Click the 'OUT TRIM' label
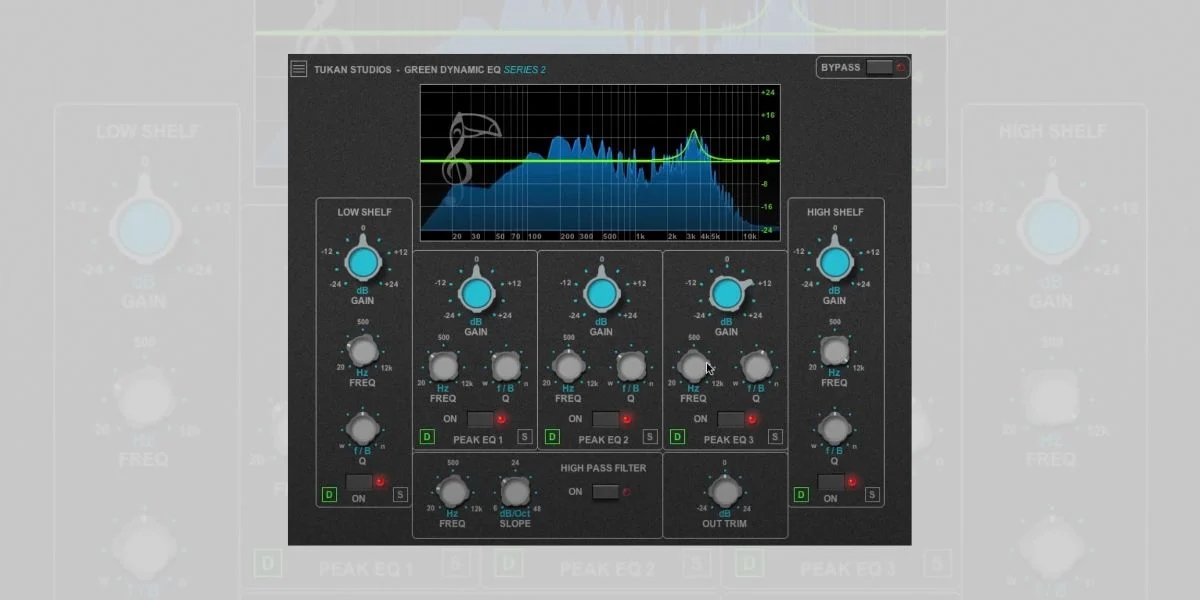 pos(724,524)
